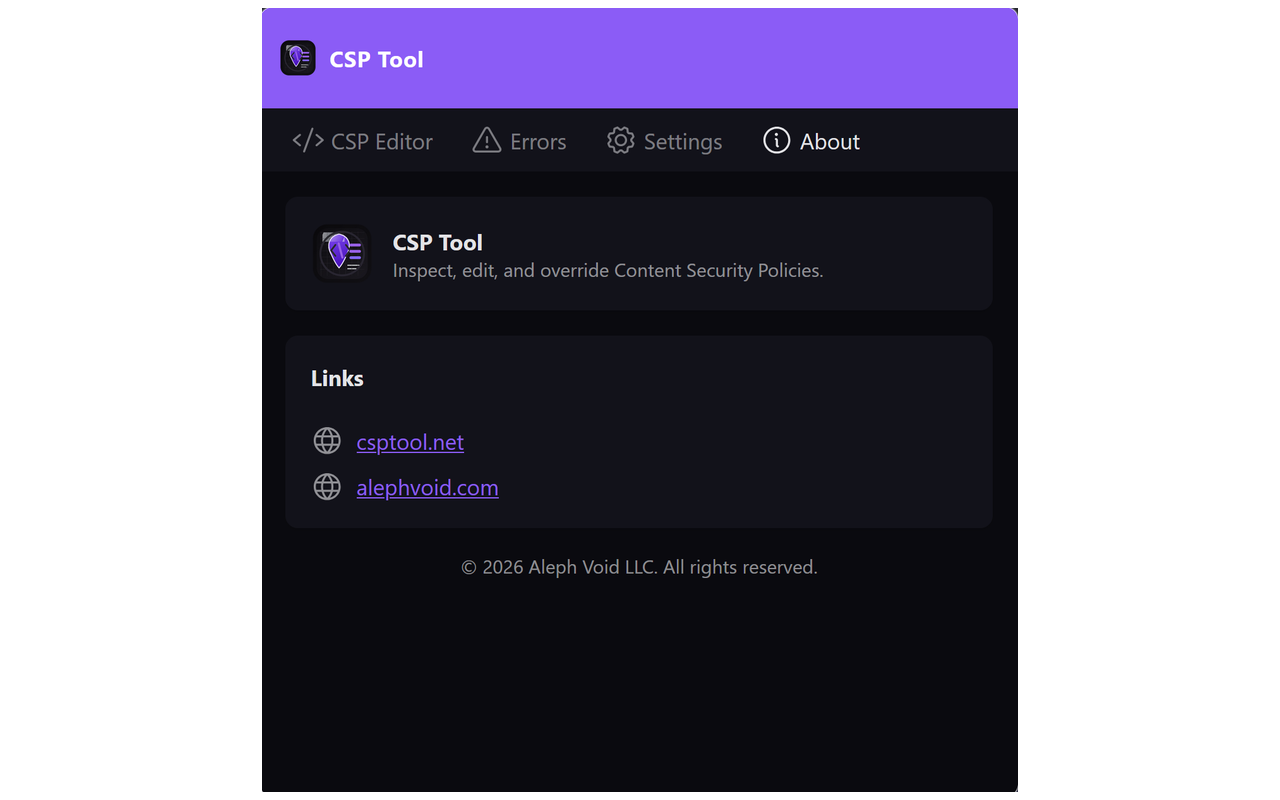Click the info circle icon next to About
This screenshot has width=1280, height=800.
click(776, 141)
